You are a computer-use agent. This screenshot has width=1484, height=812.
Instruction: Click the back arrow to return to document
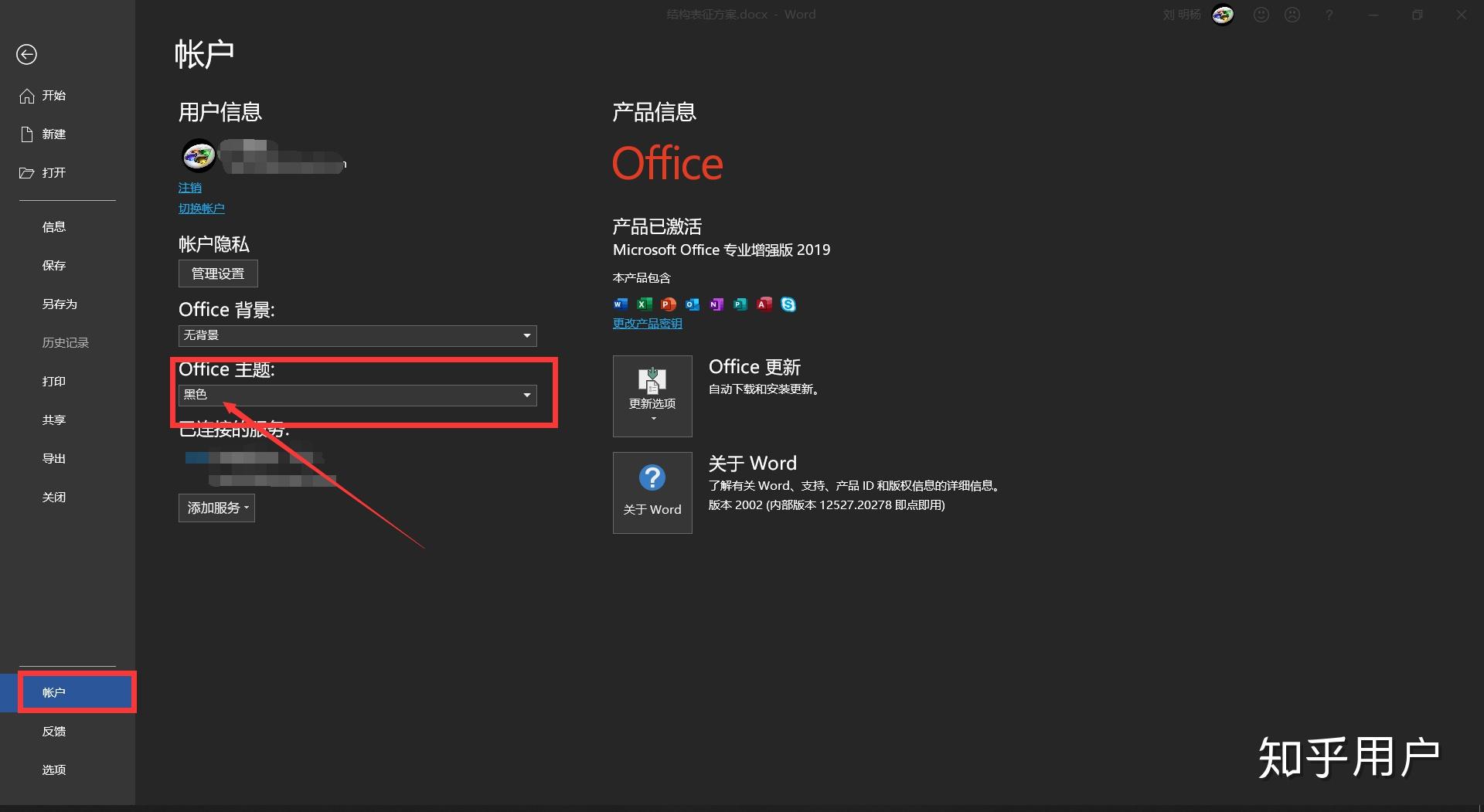[27, 54]
